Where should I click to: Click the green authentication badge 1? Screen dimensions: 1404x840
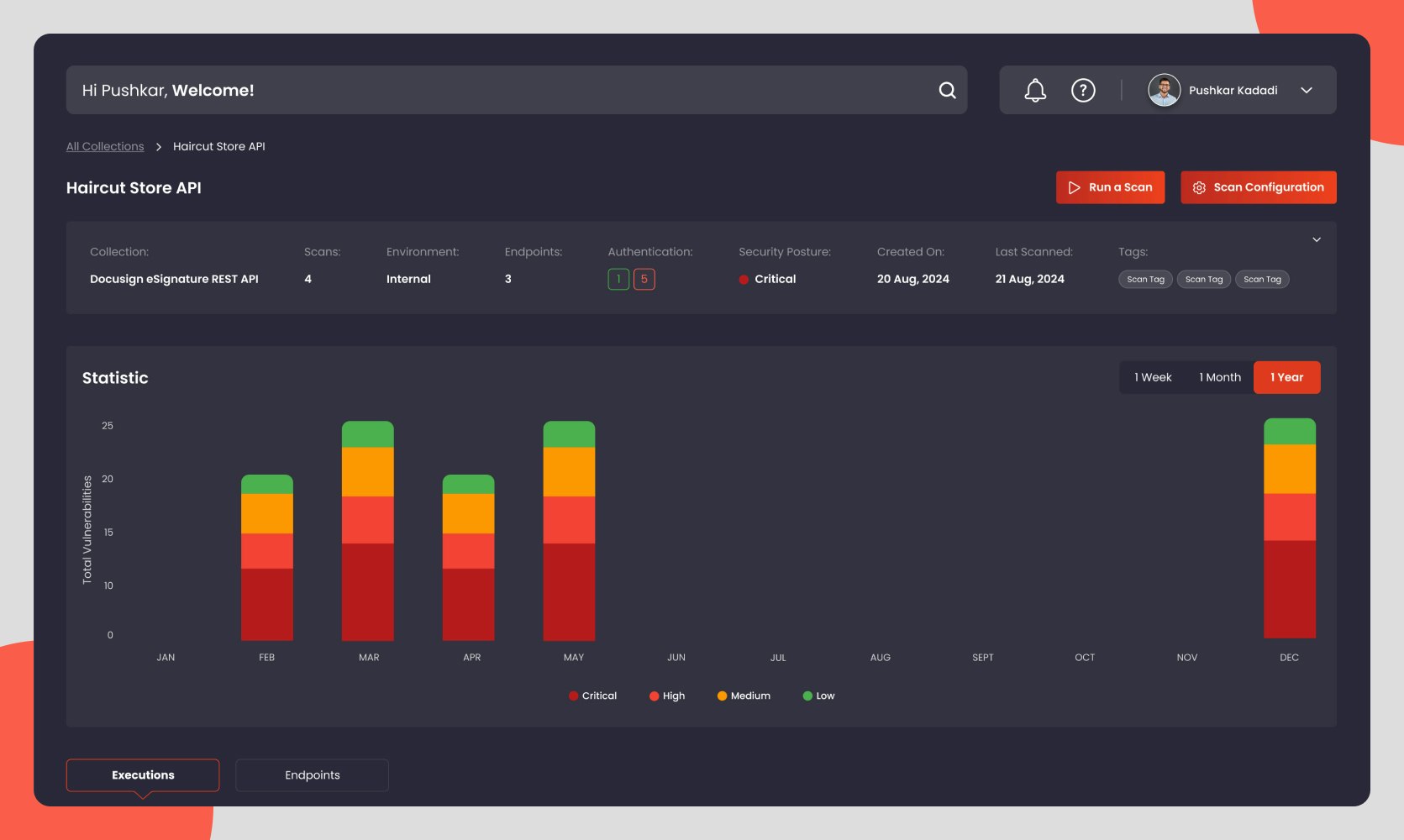pos(618,279)
